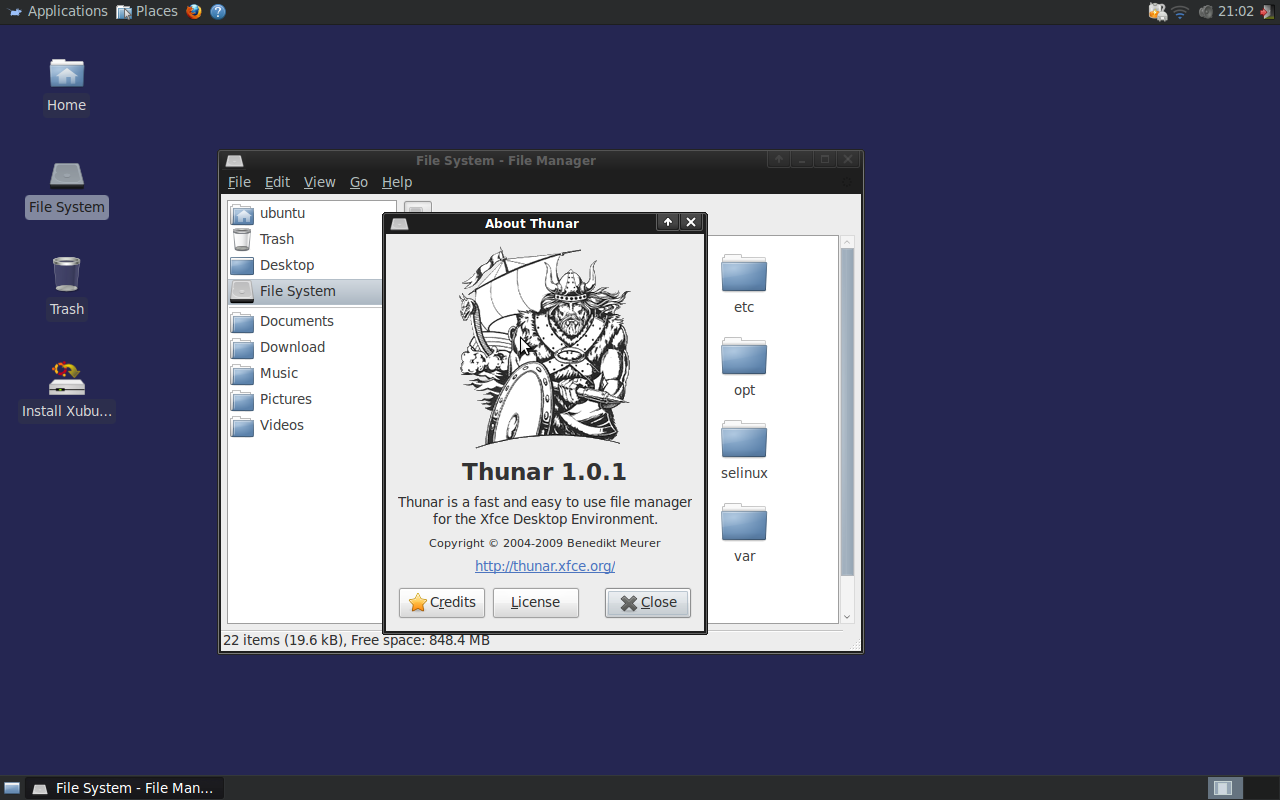Screen dimensions: 1280x800
Task: Open Pictures bookmark in sidebar
Action: tap(305, 399)
